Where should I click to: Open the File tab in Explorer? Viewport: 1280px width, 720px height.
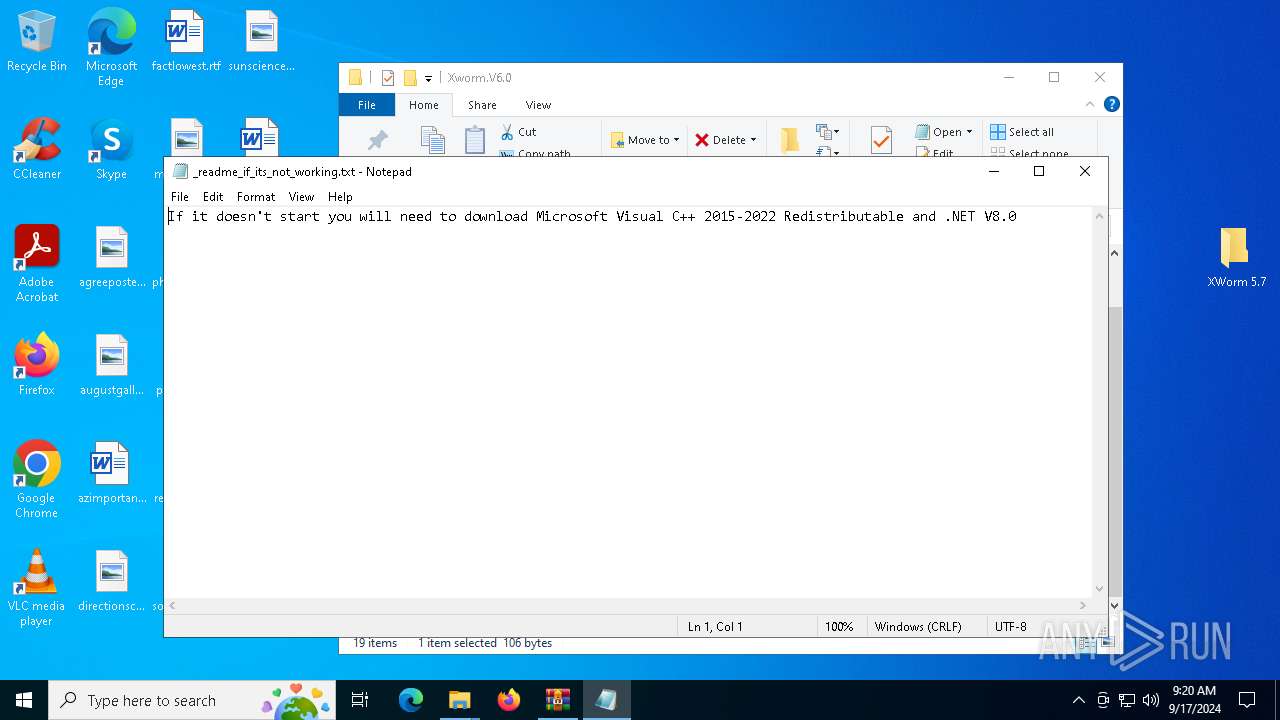[x=367, y=105]
